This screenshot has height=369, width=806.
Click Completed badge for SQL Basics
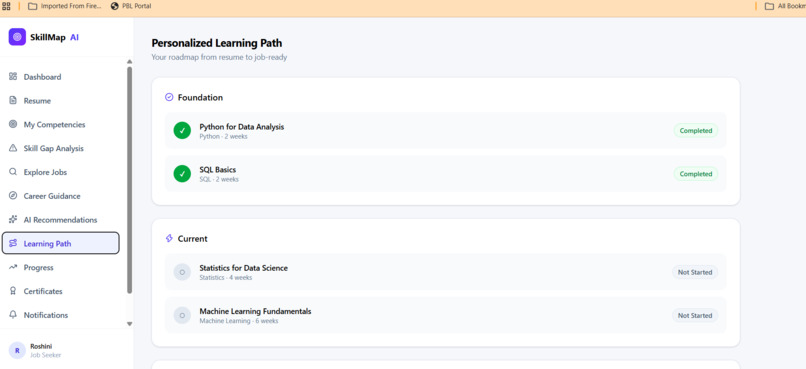tap(695, 174)
